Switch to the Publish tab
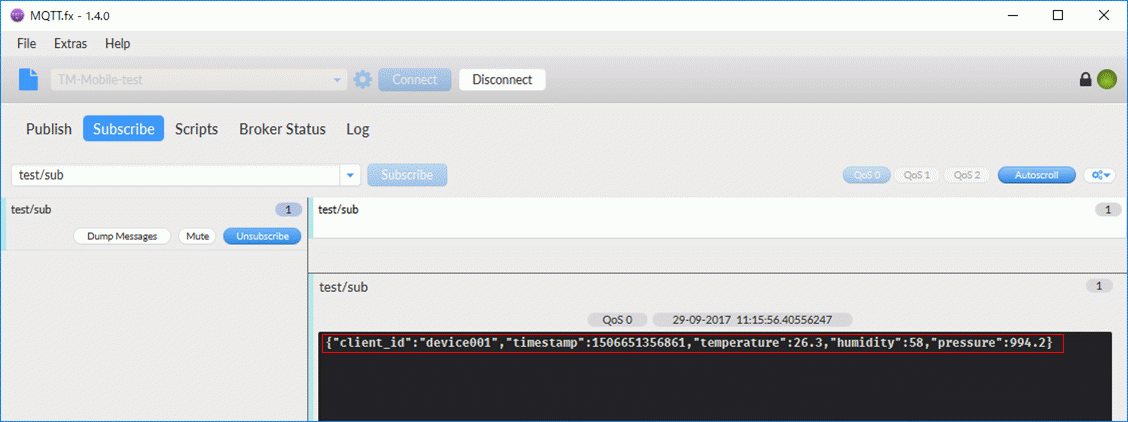The width and height of the screenshot is (1128, 422). click(49, 129)
